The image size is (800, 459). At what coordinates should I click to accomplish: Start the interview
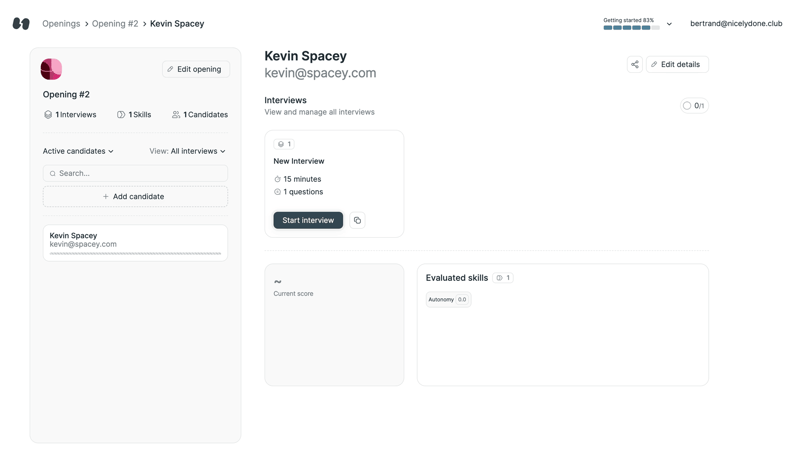click(308, 220)
